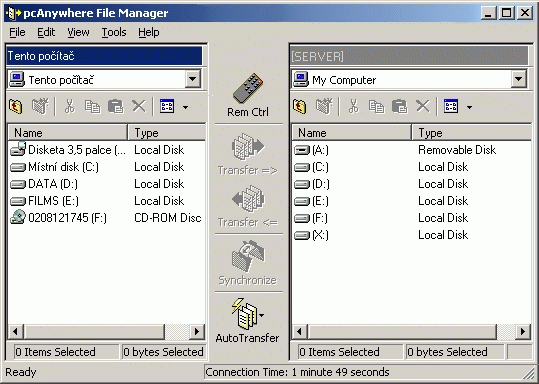Click Cut scissors icon in left pane
Image resolution: width=539 pixels, height=384 pixels.
70,106
